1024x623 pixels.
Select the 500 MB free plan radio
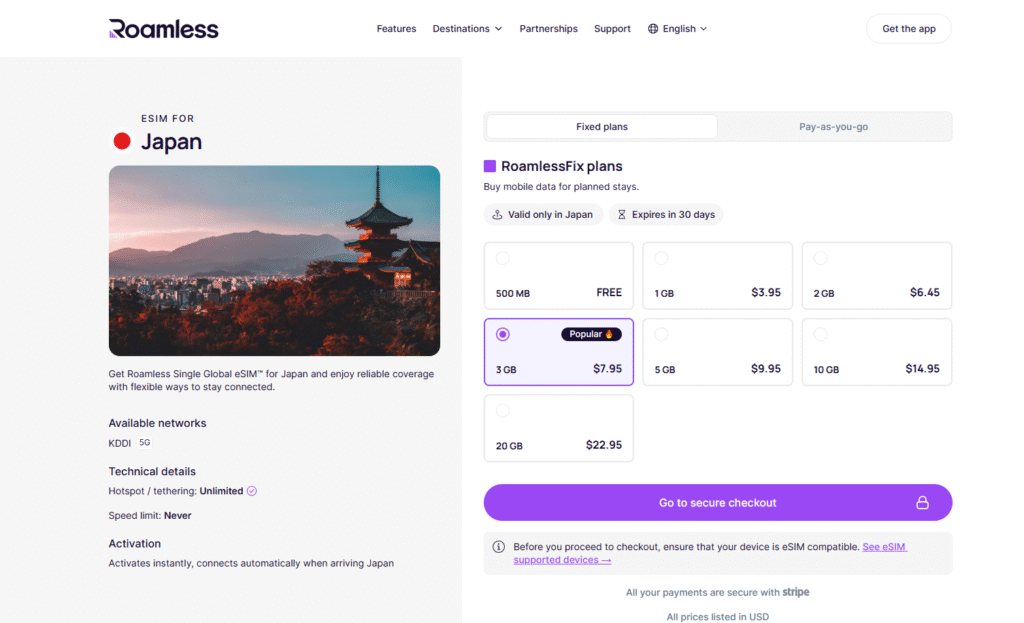[x=503, y=258]
